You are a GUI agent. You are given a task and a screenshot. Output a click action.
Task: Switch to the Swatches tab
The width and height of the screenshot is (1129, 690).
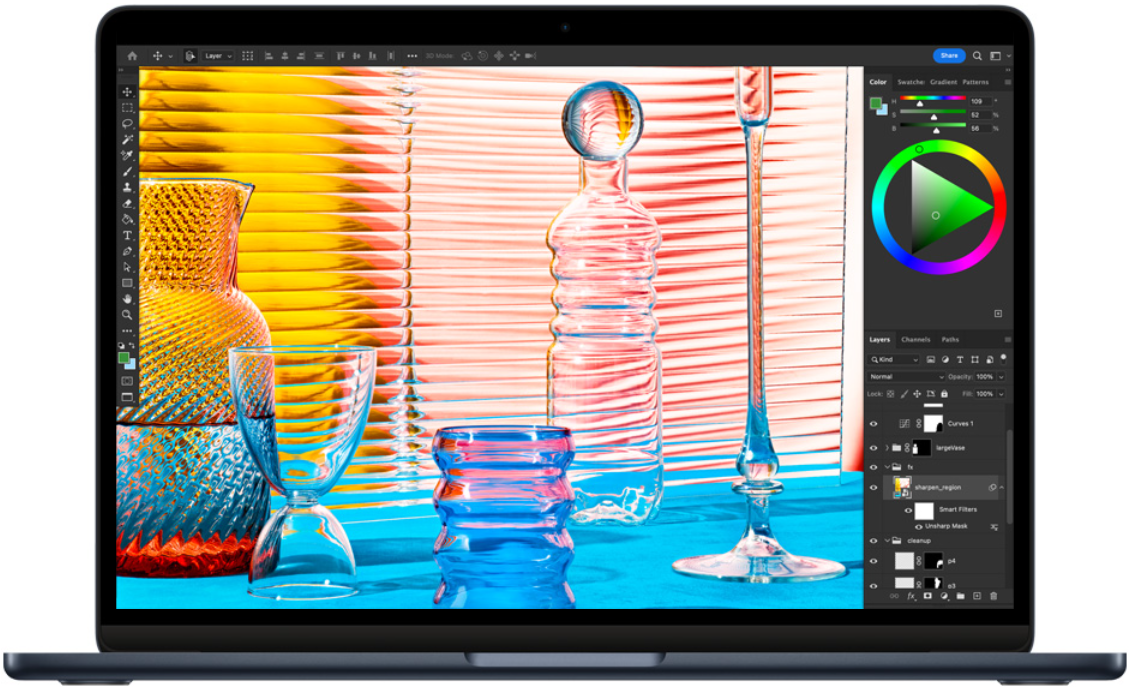click(x=911, y=82)
